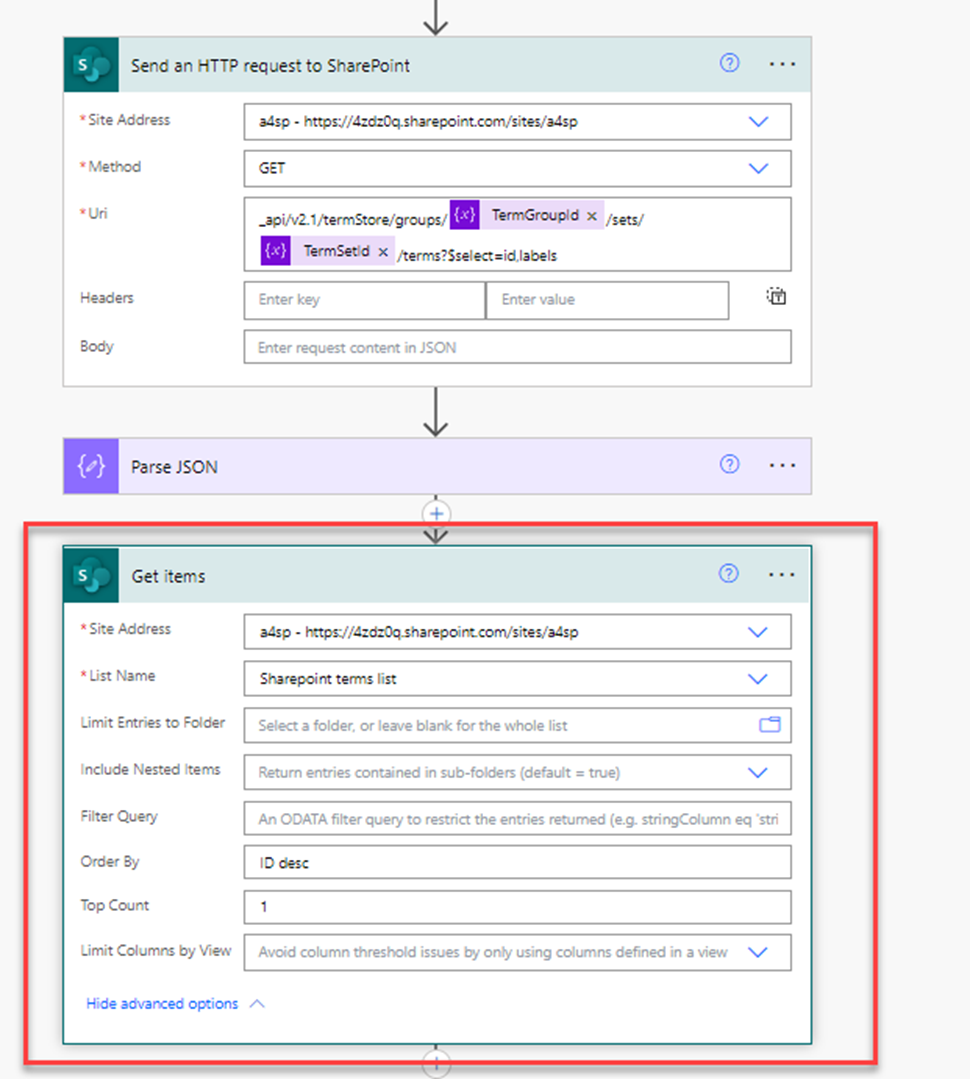The height and width of the screenshot is (1079, 970).
Task: Open the Limit Columns by View dropdown
Action: tap(758, 952)
